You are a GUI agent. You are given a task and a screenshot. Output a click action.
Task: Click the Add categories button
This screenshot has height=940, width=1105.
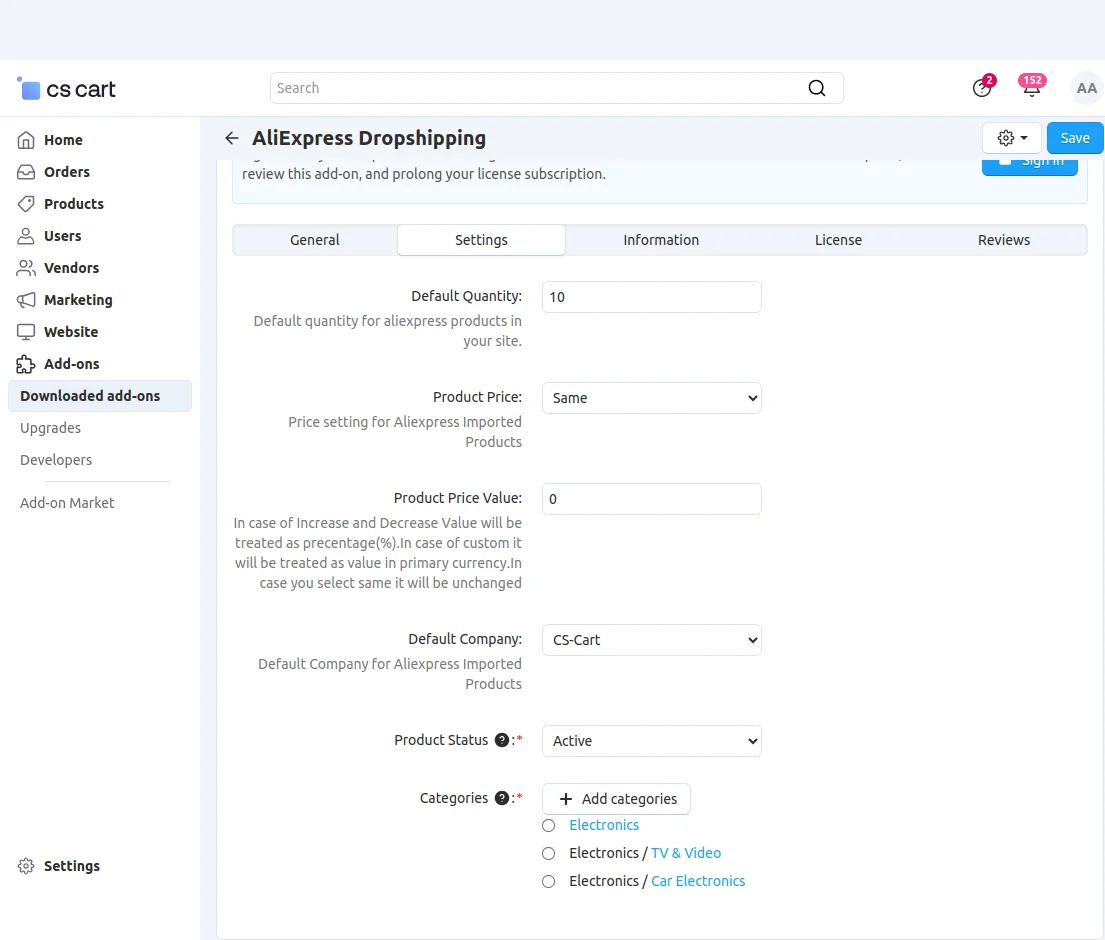coord(616,799)
